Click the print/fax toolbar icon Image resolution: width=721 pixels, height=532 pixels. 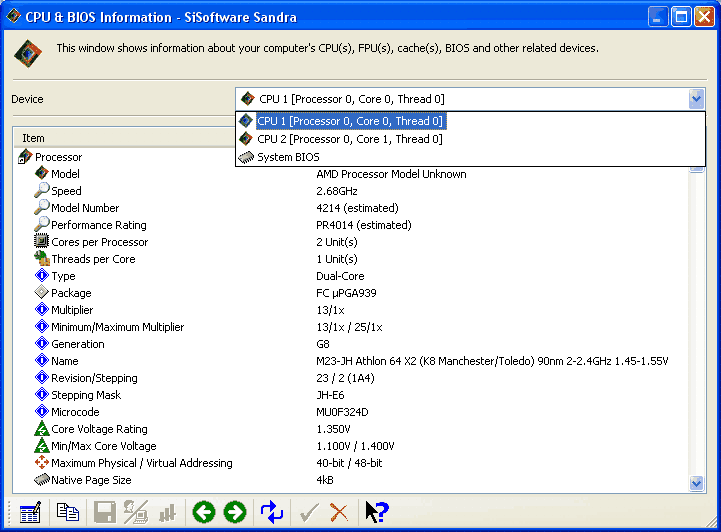(136, 512)
